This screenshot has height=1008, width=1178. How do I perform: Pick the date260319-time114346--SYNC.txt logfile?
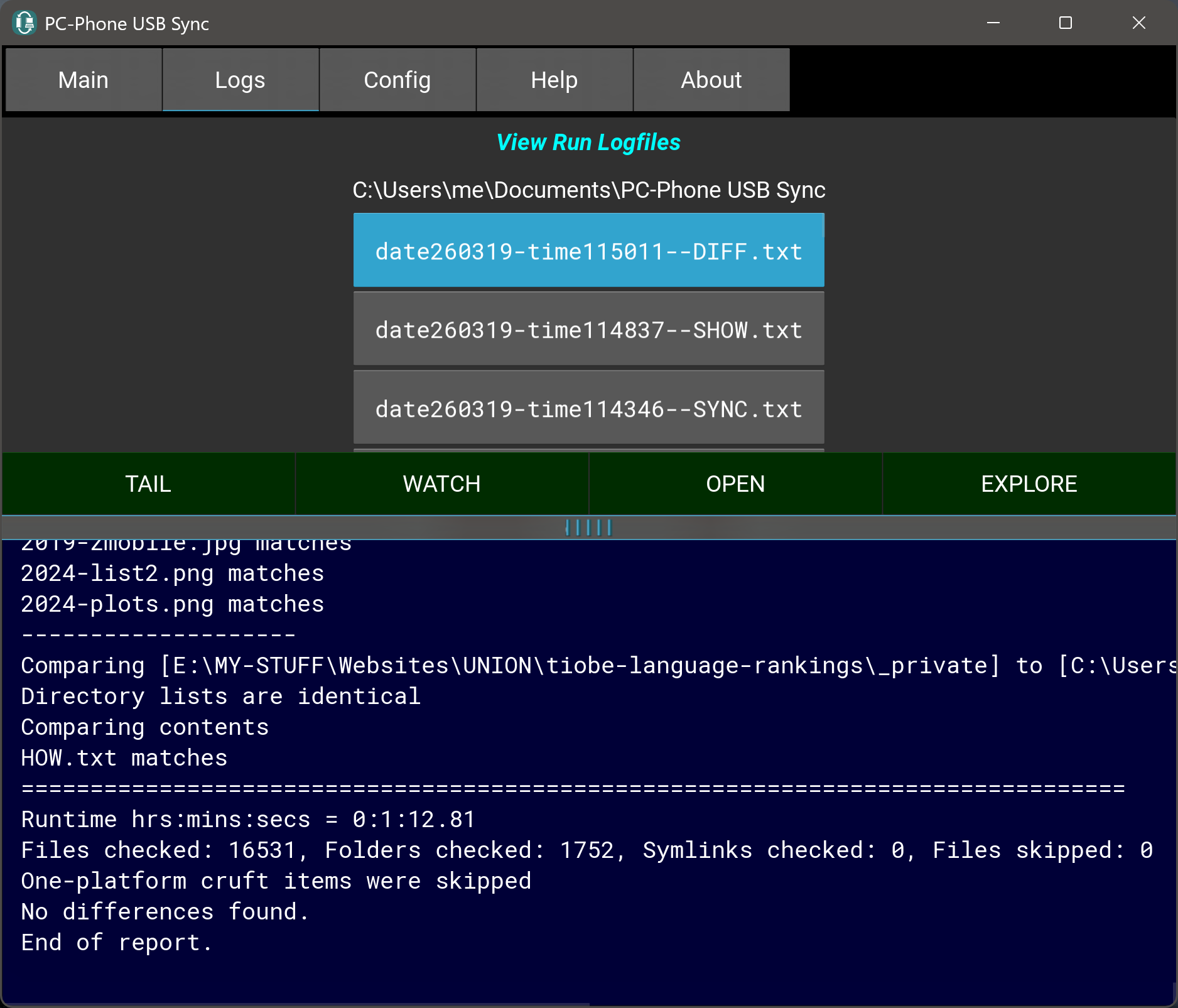[588, 409]
